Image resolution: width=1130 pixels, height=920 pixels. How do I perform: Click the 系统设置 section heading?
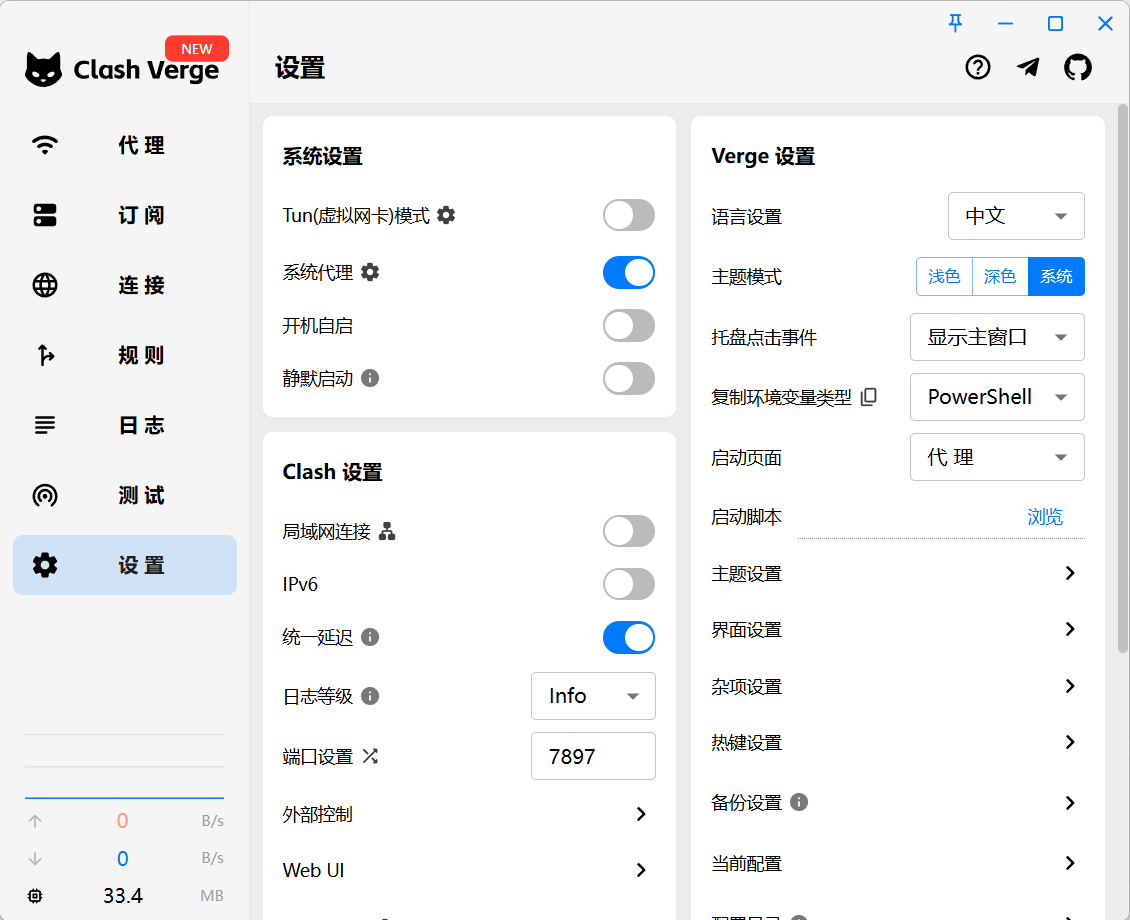[x=322, y=156]
